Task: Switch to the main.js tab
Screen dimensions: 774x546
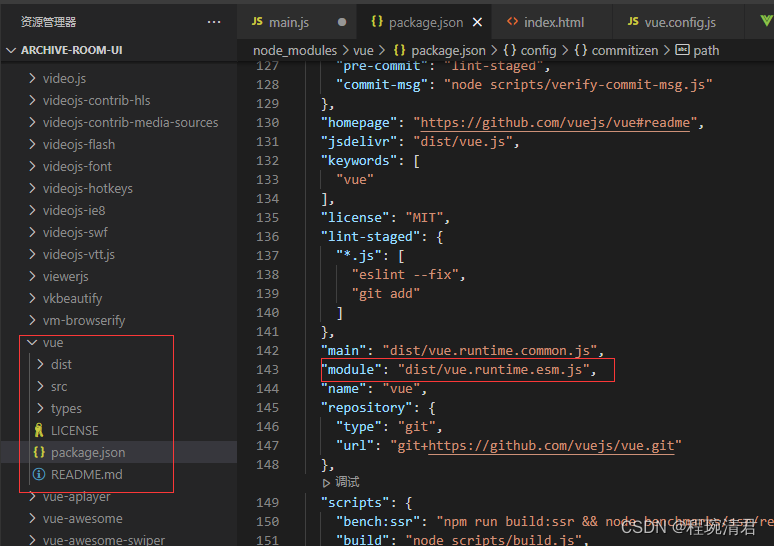Action: [x=288, y=22]
